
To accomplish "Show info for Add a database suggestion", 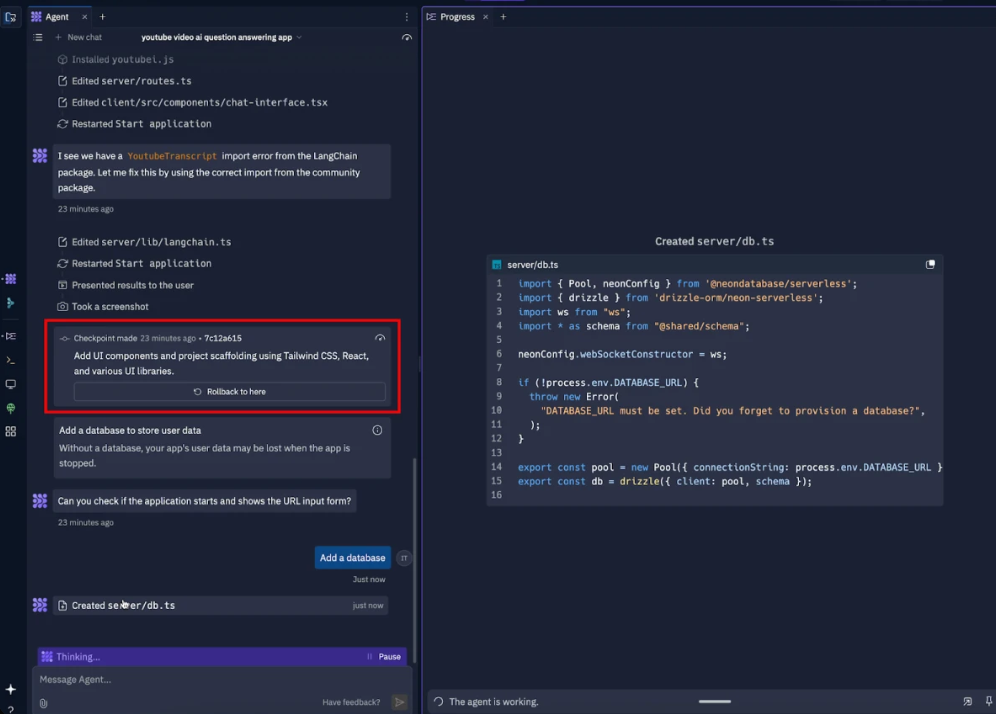I will [377, 430].
